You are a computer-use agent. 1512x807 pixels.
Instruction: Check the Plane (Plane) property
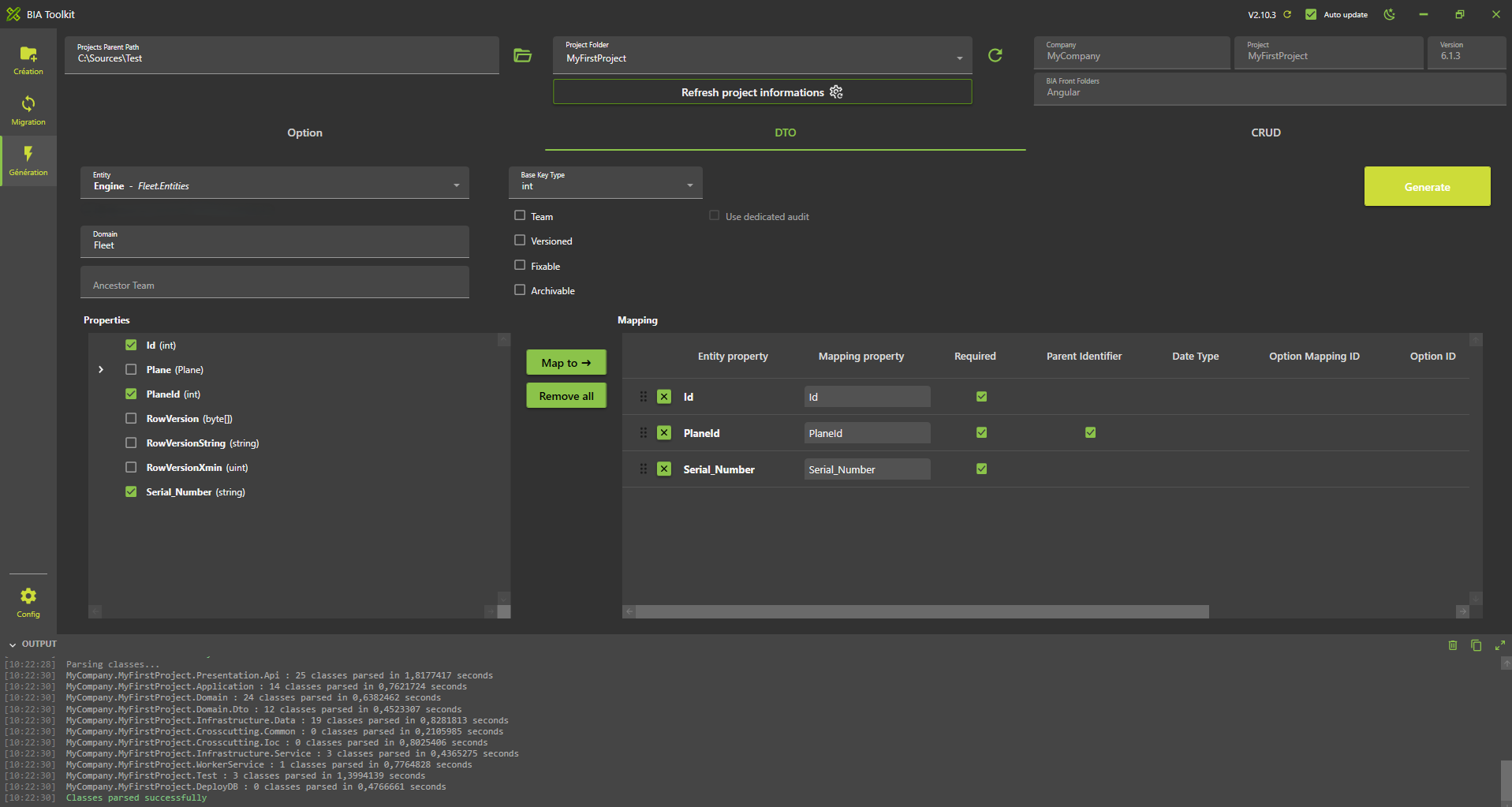coord(131,369)
